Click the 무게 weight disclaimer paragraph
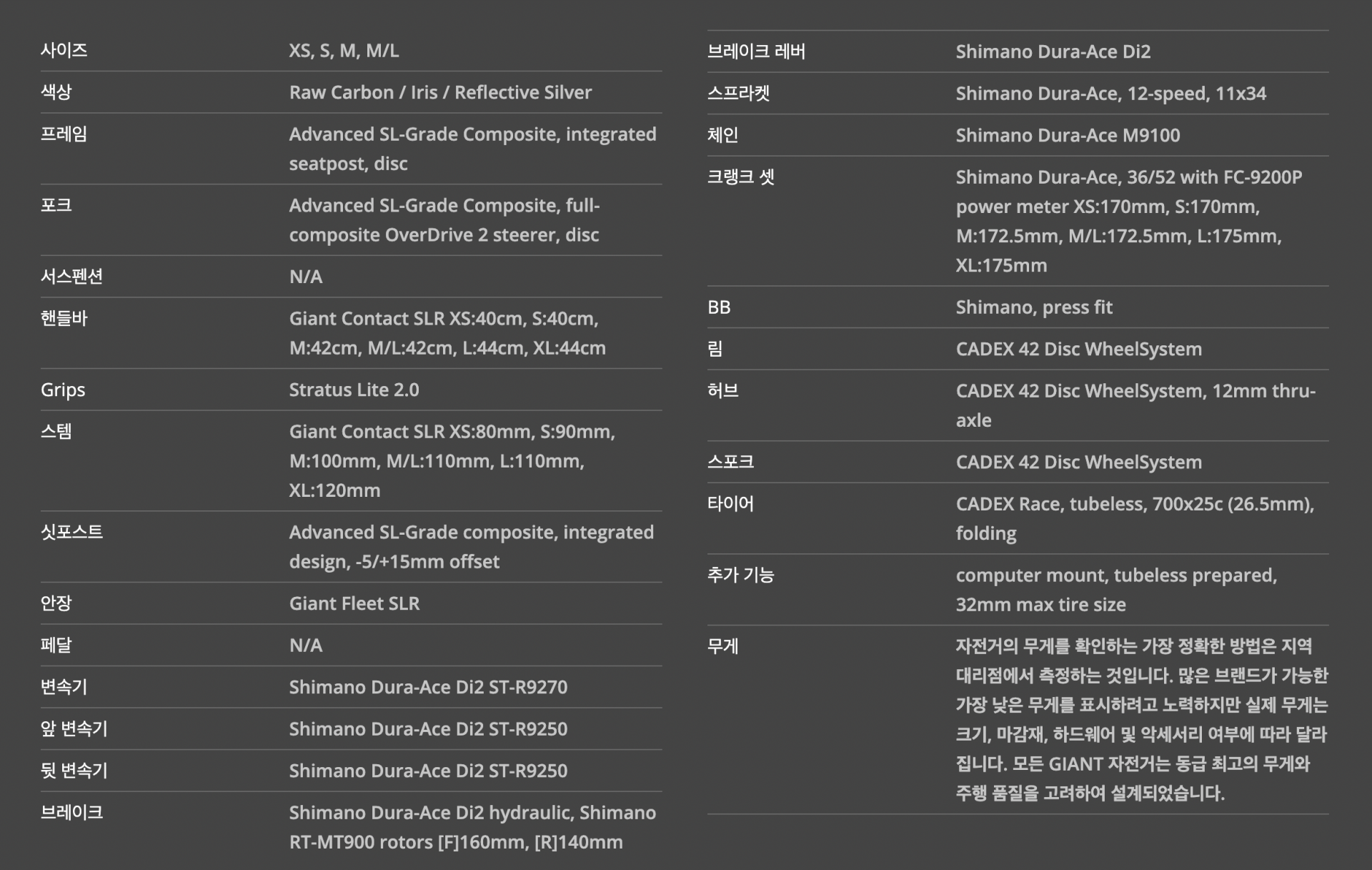The width and height of the screenshot is (1372, 870). [1141, 719]
